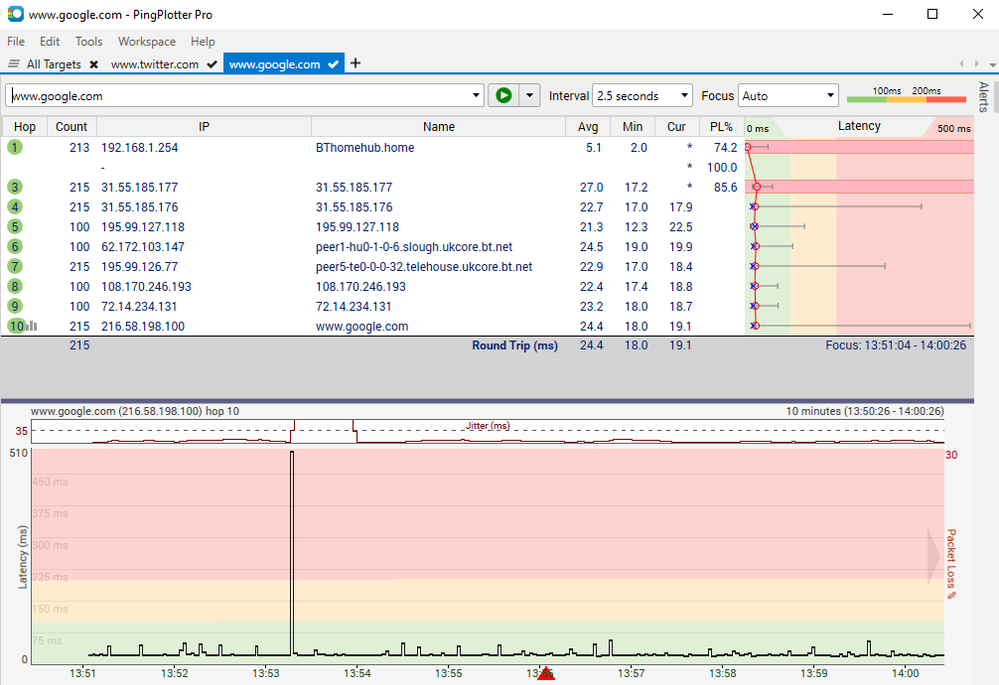Click the PL% column header
This screenshot has height=685, width=999.
[x=722, y=127]
